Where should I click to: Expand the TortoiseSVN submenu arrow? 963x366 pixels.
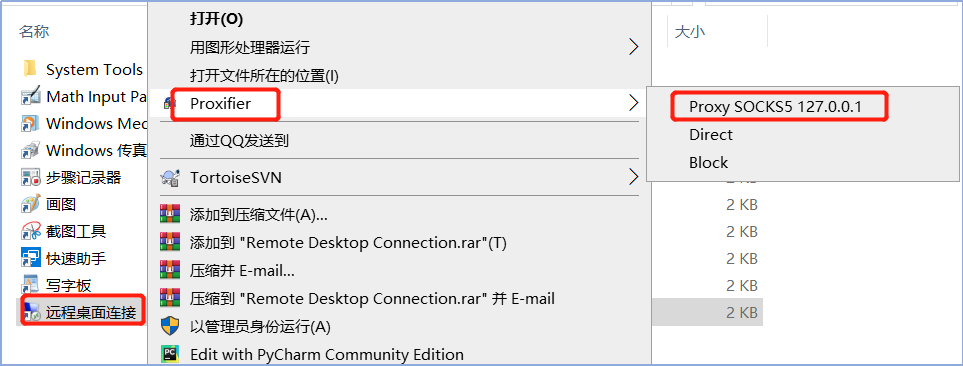(634, 177)
